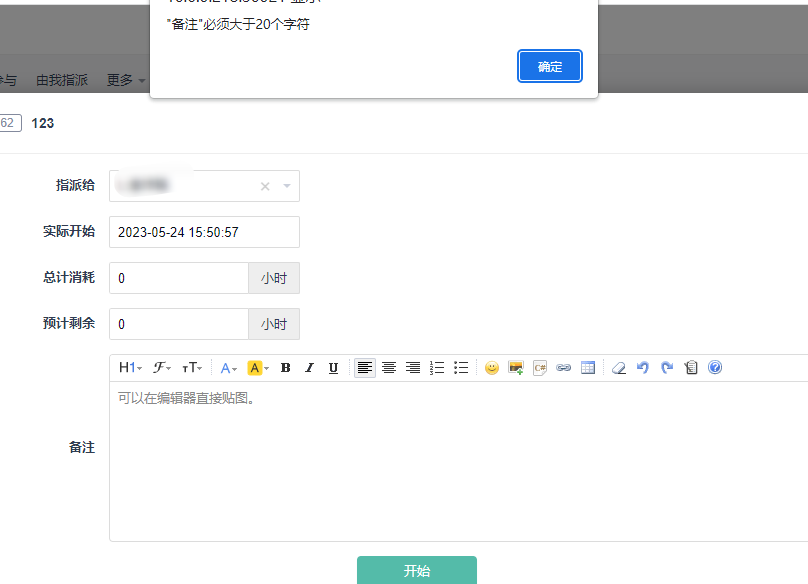Click the 总计消耗 hours input field
Image resolution: width=808 pixels, height=584 pixels.
click(x=179, y=278)
